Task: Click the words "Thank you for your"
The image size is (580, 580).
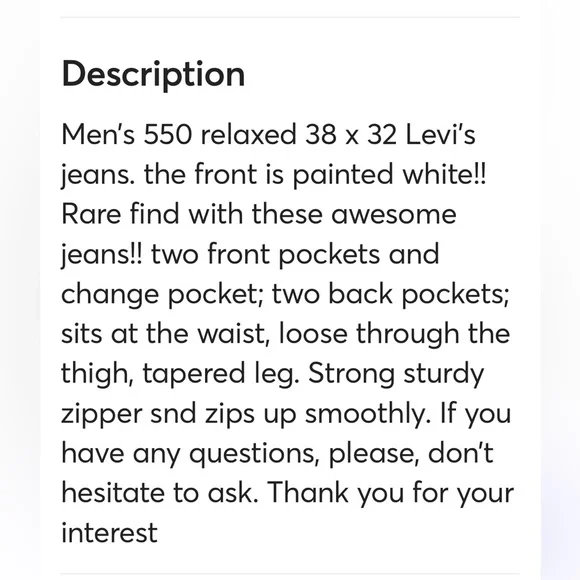Action: (x=391, y=493)
